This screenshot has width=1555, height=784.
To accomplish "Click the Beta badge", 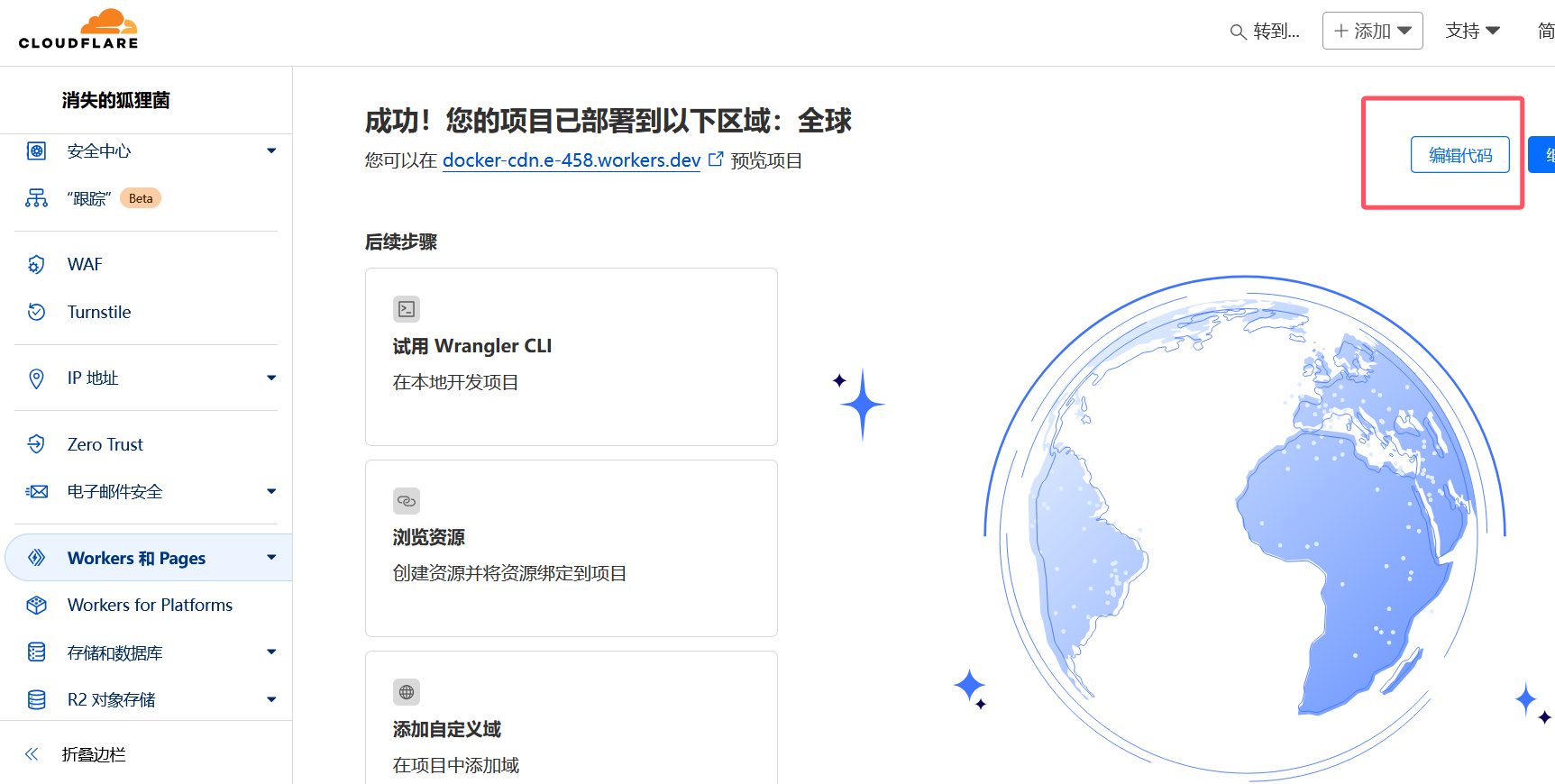I will pos(141,198).
